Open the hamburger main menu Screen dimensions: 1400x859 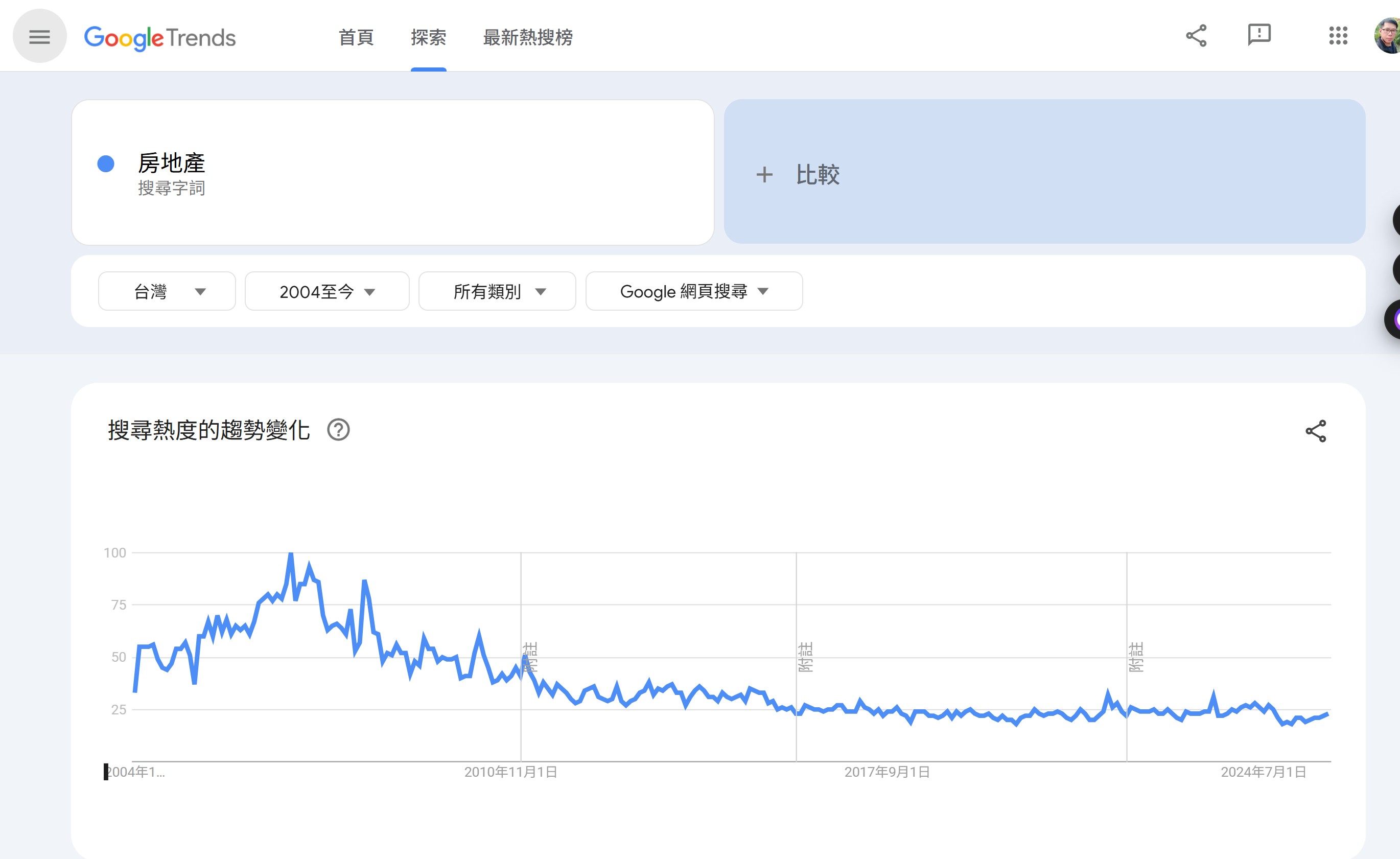(x=39, y=37)
